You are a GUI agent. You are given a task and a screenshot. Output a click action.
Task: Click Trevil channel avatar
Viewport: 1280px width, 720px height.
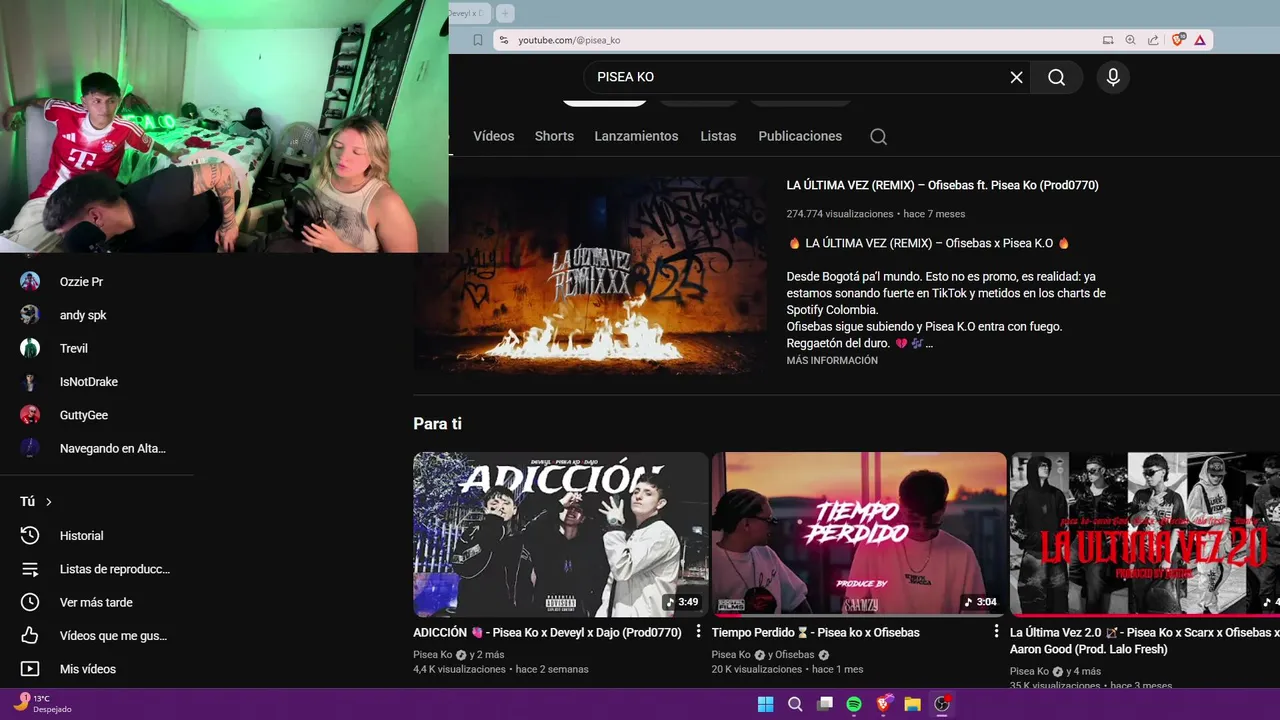pyautogui.click(x=30, y=348)
